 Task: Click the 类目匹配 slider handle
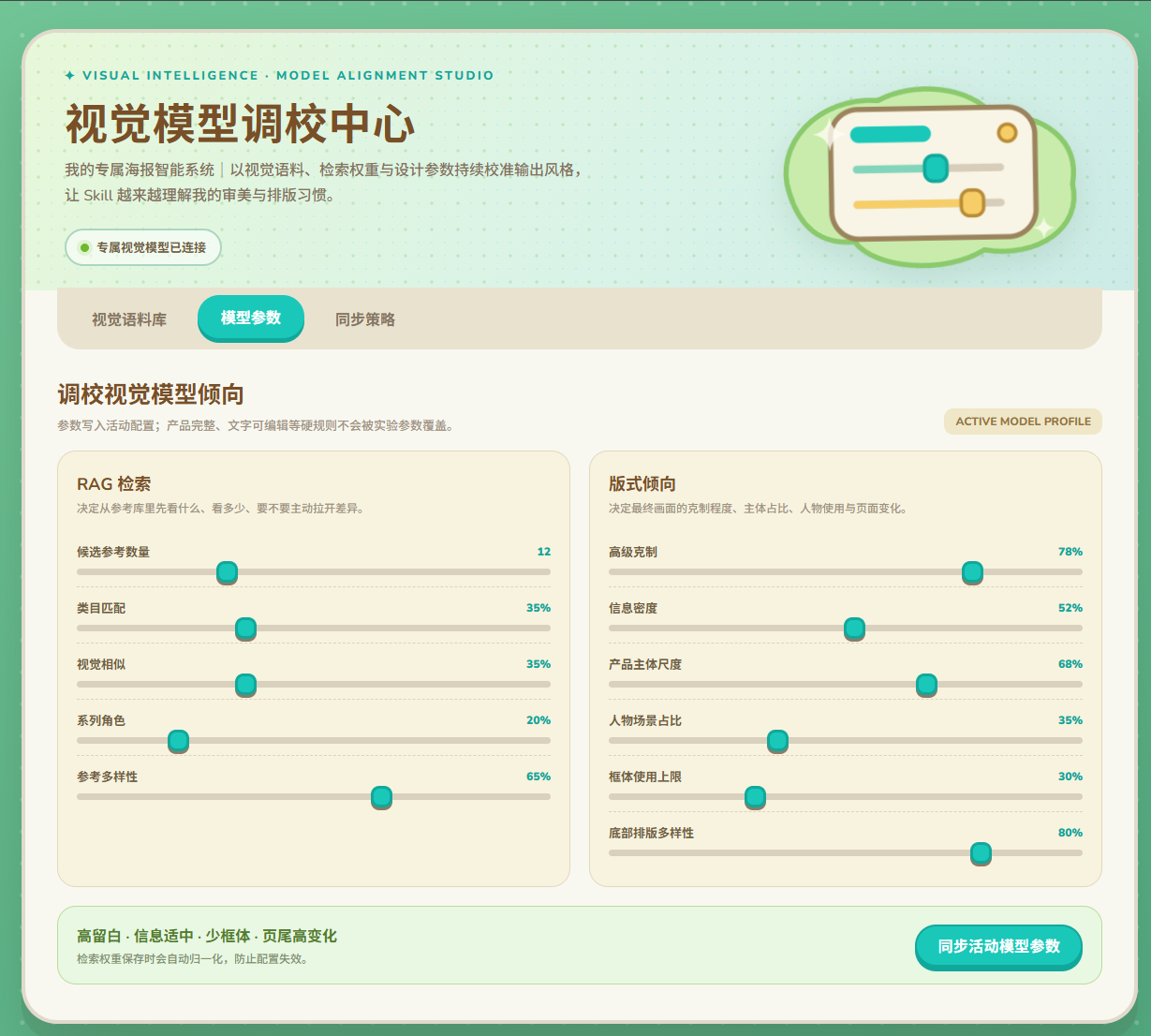tap(245, 629)
